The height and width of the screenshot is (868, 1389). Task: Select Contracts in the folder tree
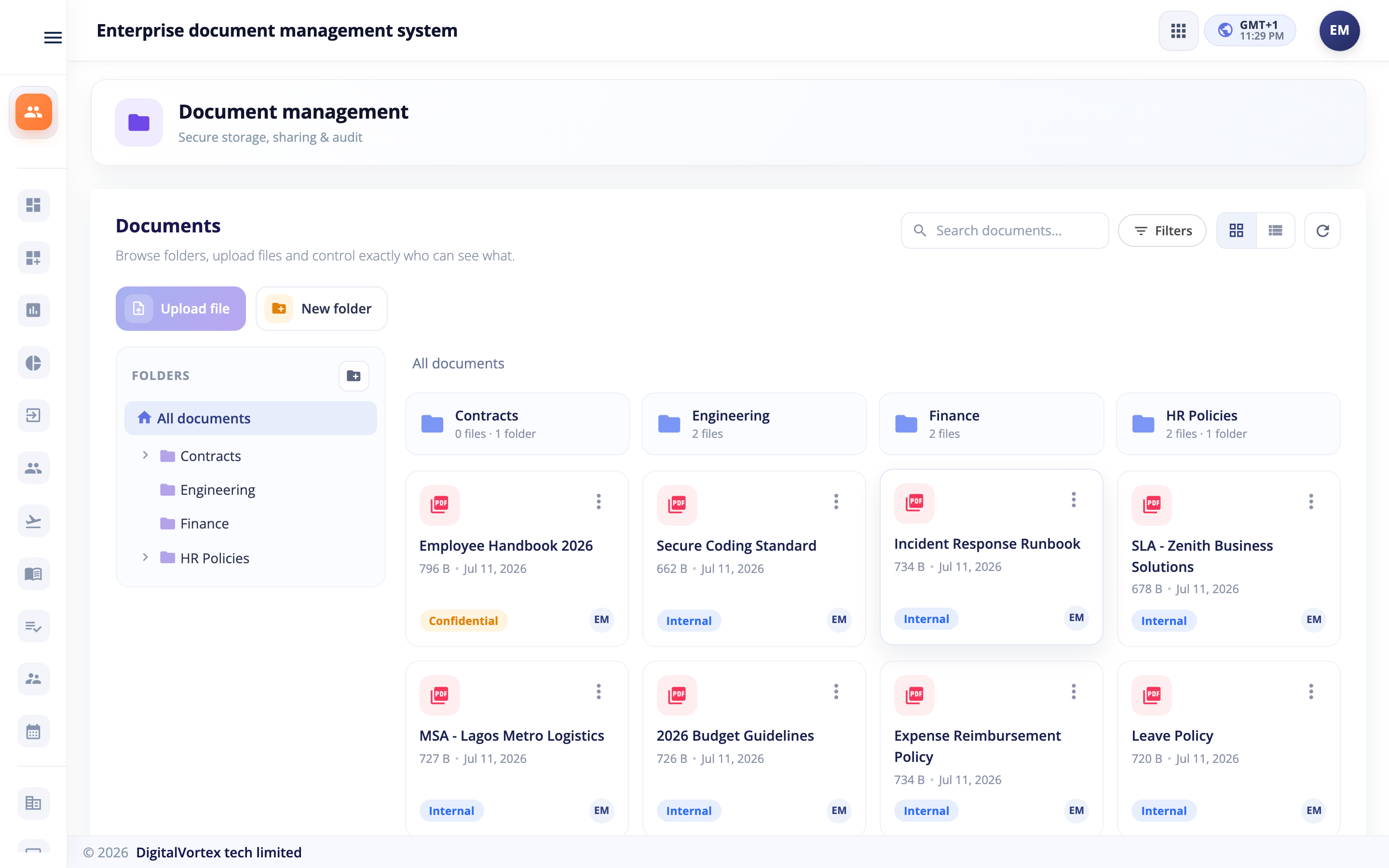point(210,456)
